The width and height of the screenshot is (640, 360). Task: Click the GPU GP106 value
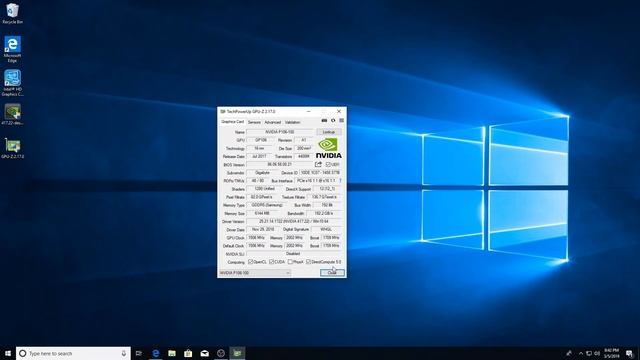260,140
